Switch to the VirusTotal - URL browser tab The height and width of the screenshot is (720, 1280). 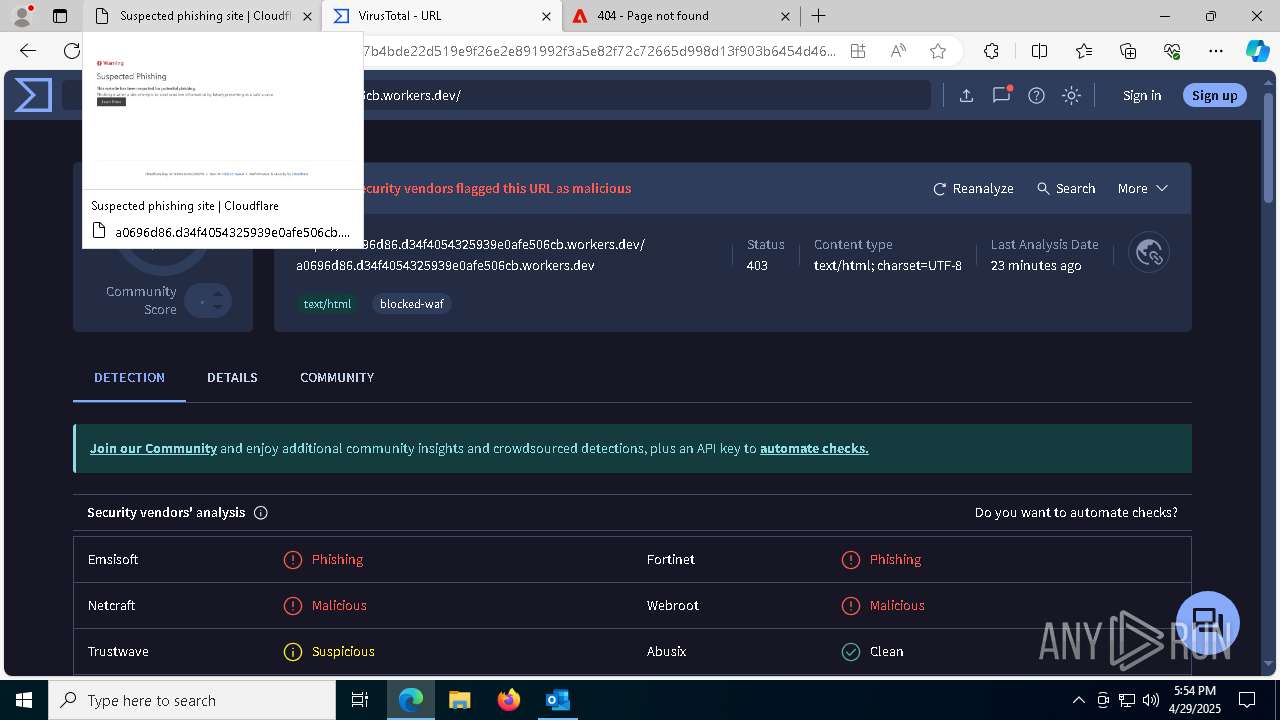(443, 16)
